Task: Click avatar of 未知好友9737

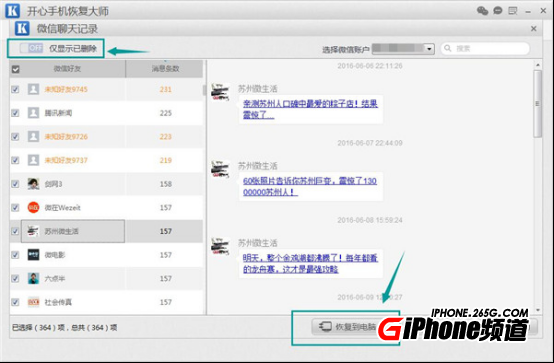Action: pyautogui.click(x=34, y=160)
